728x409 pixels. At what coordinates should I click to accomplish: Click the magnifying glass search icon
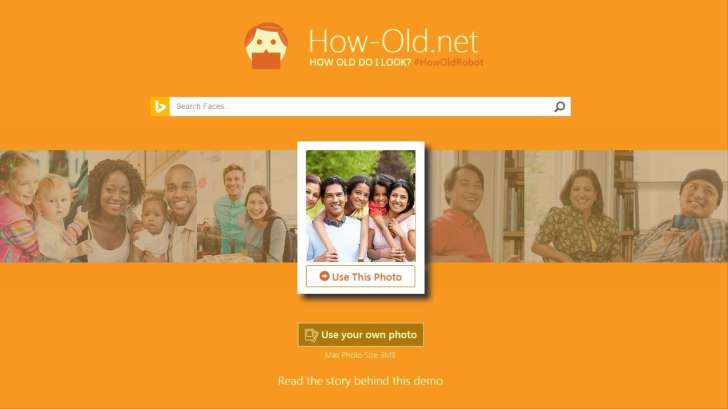pyautogui.click(x=560, y=107)
